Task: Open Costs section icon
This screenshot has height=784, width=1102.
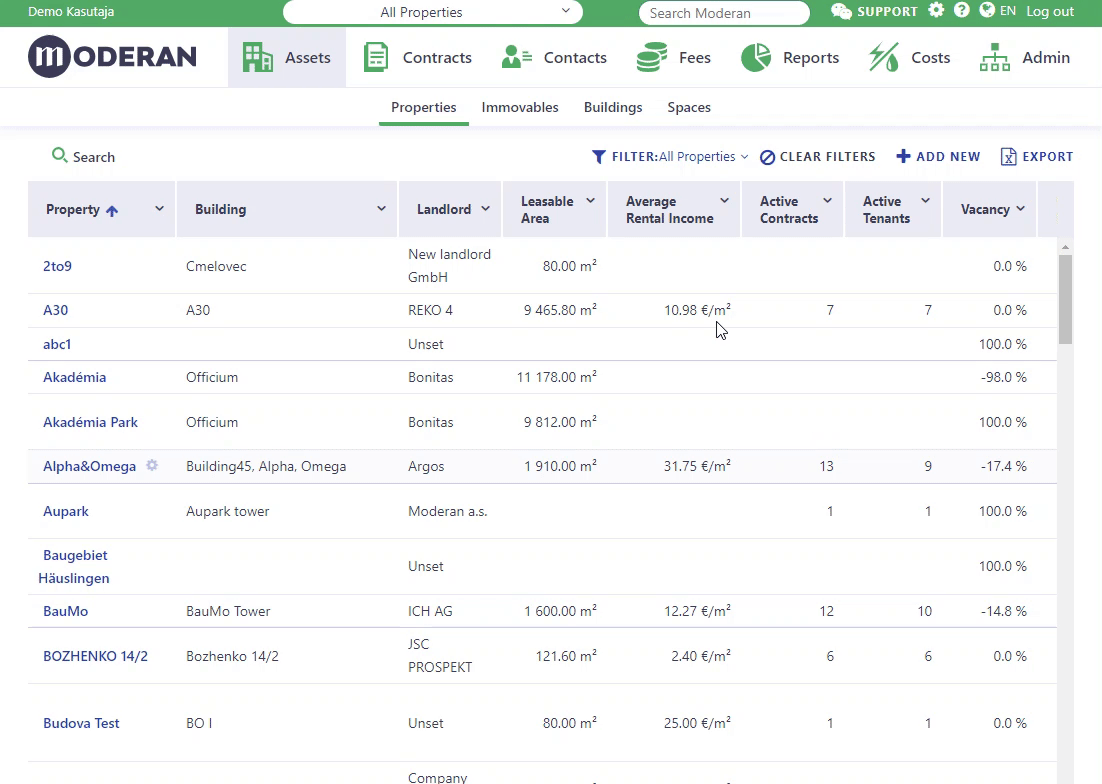Action: pyautogui.click(x=883, y=58)
